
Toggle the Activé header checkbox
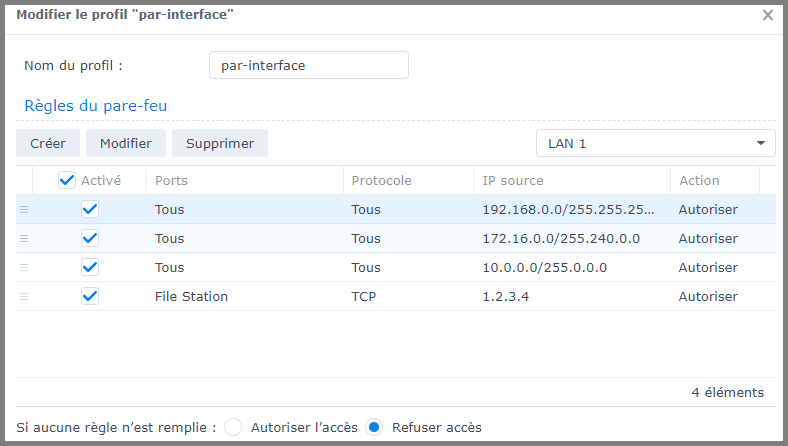(67, 181)
